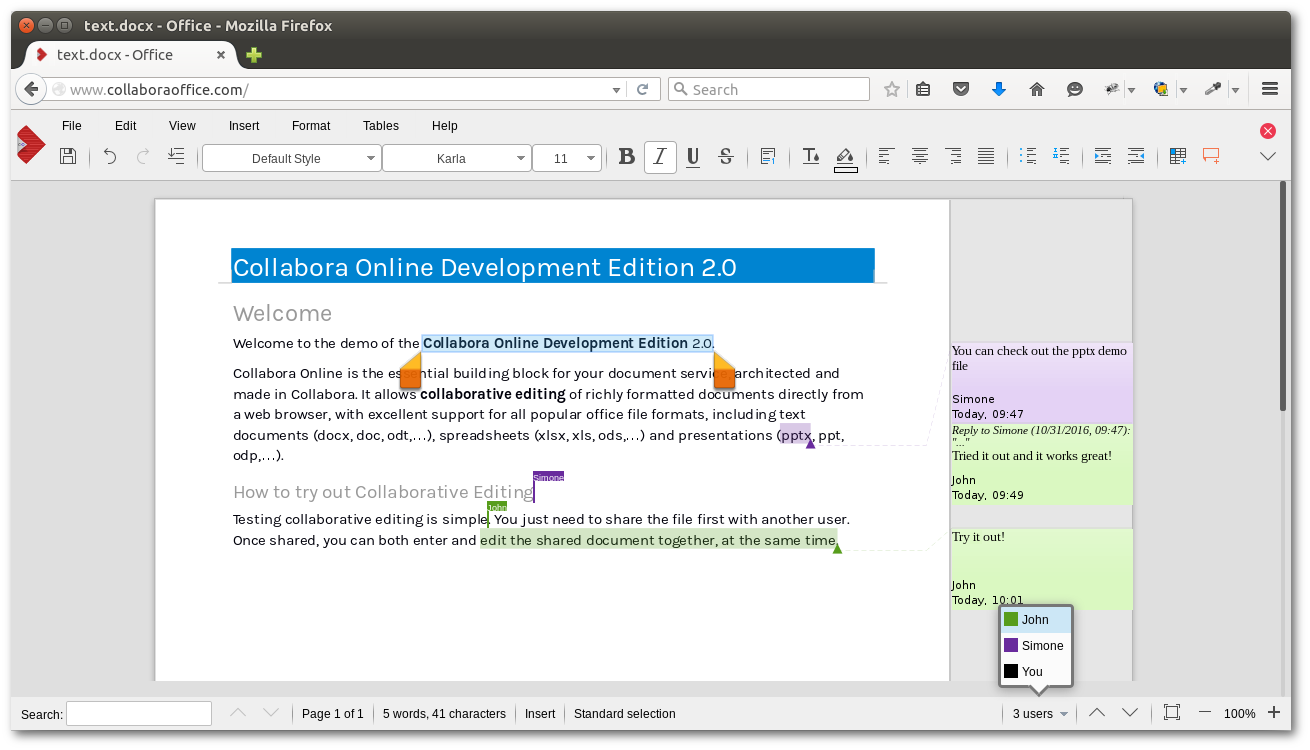The width and height of the screenshot is (1310, 750).
Task: Insert a footnote via toolbar icon
Action: [768, 156]
